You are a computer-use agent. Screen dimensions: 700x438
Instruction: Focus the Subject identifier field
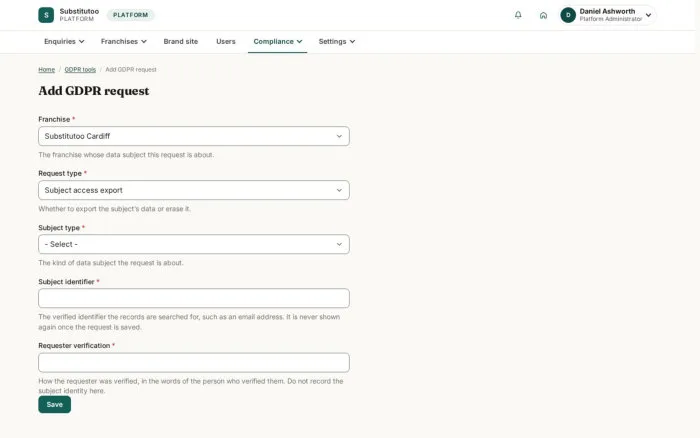pyautogui.click(x=194, y=298)
